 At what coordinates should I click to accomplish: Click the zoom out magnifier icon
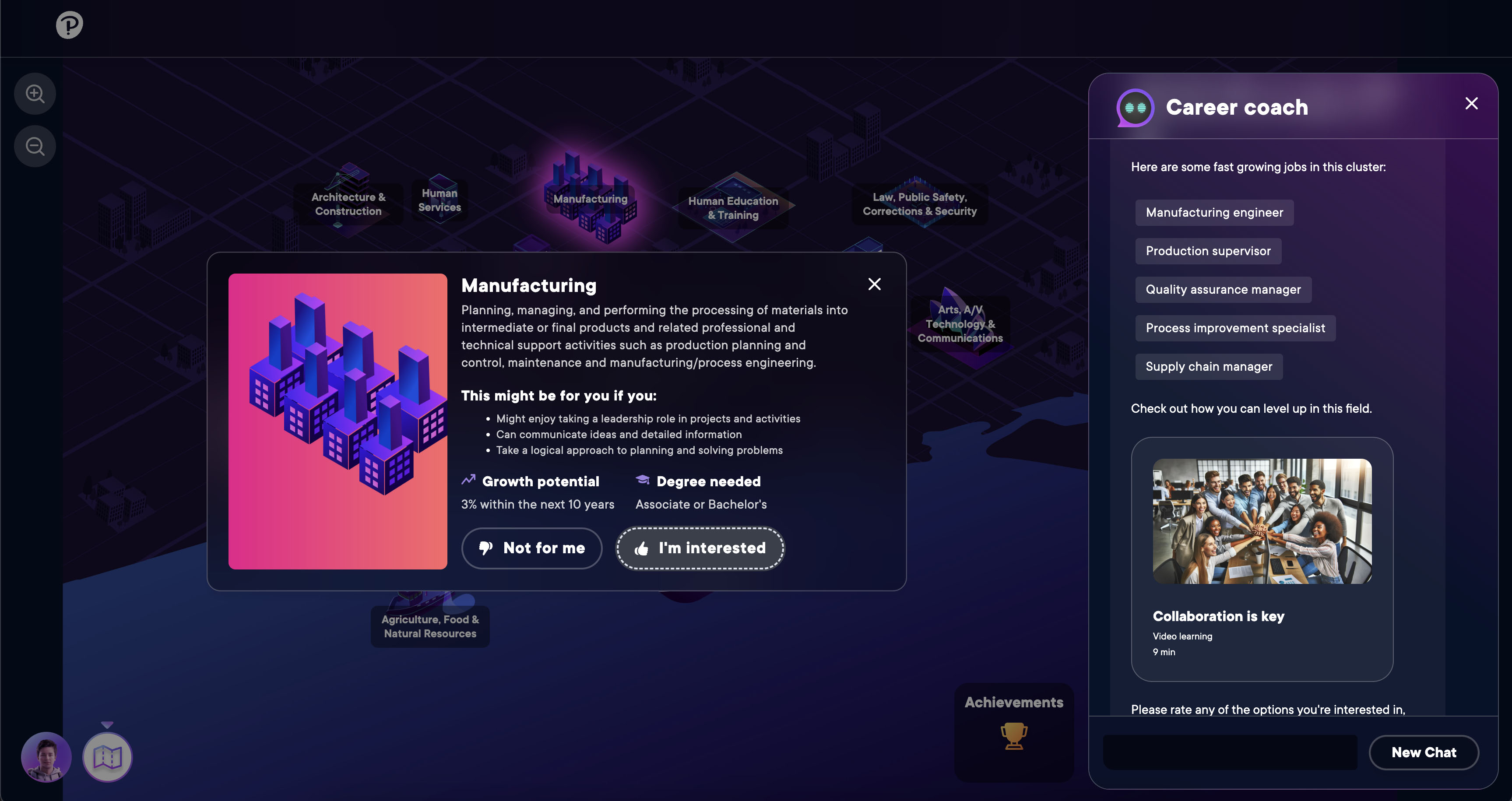tap(35, 146)
